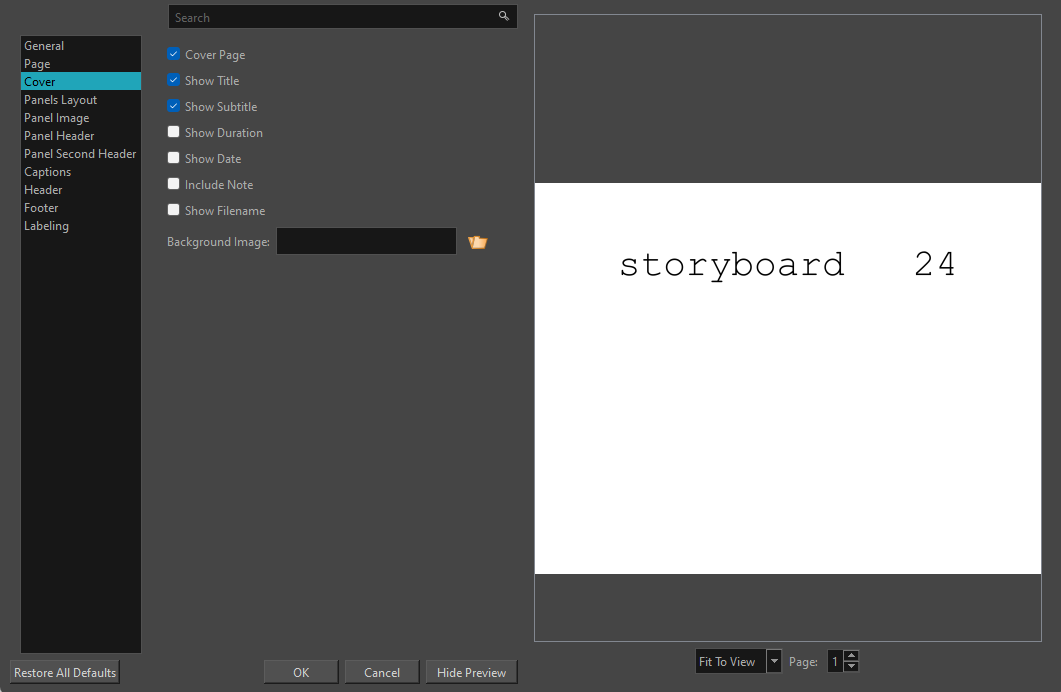Viewport: 1061px width, 692px height.
Task: Open the Panels Layout settings
Action: [81, 99]
